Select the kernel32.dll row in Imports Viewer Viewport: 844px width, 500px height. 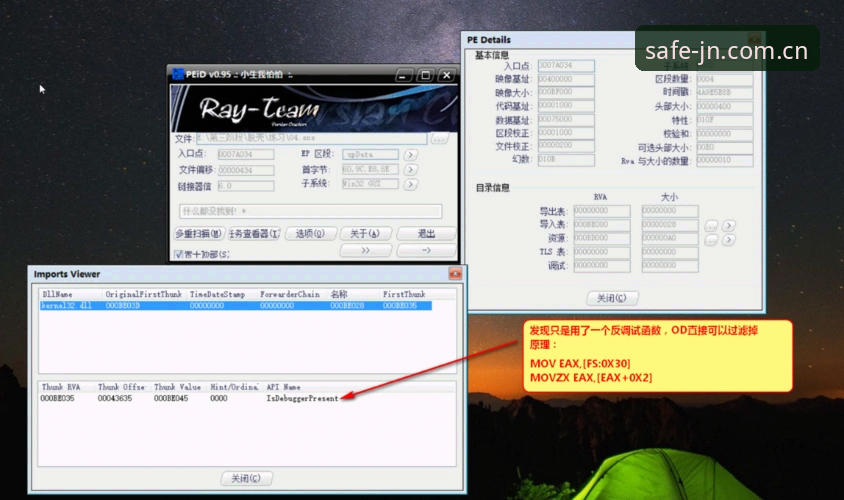coord(236,306)
